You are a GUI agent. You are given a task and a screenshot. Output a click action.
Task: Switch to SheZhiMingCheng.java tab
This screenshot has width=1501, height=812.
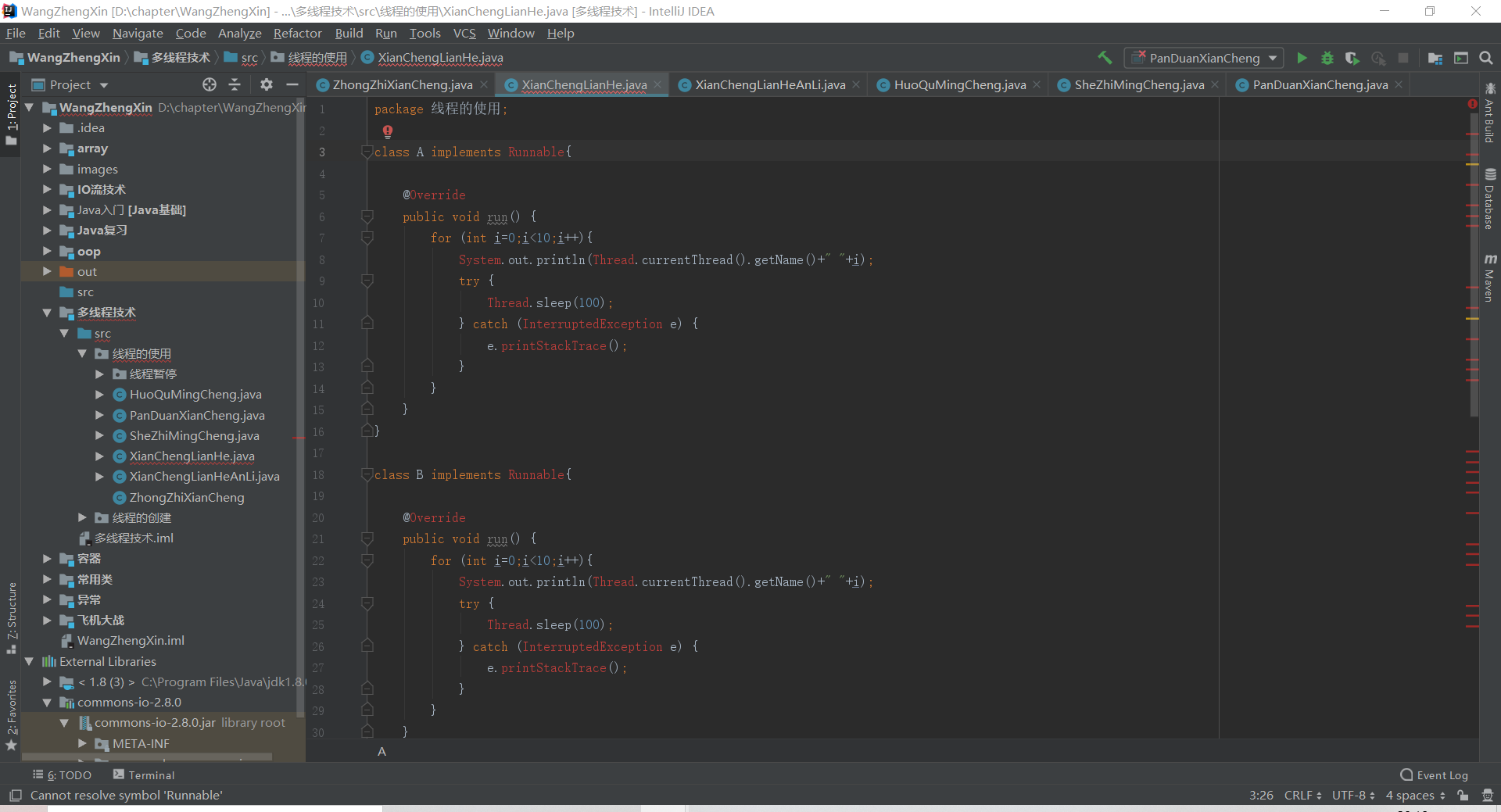click(1138, 84)
